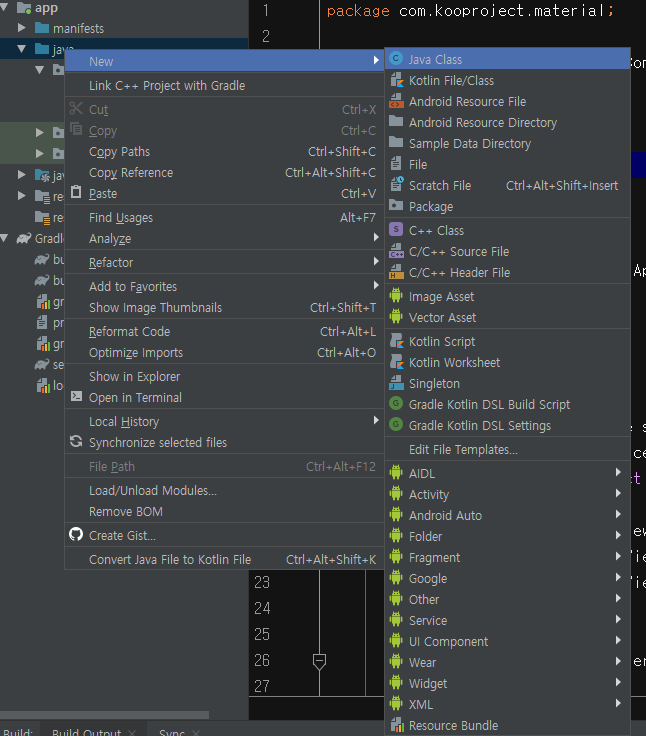Click the Kotlin File/Class icon
Viewport: 646px width, 736px height.
pyautogui.click(x=397, y=80)
